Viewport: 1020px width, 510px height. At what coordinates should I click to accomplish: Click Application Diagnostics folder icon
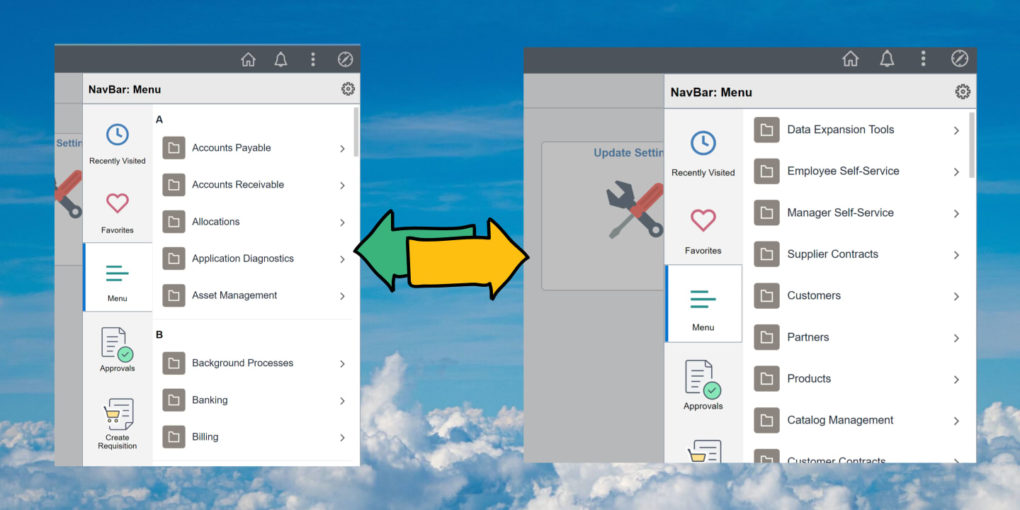tap(174, 258)
